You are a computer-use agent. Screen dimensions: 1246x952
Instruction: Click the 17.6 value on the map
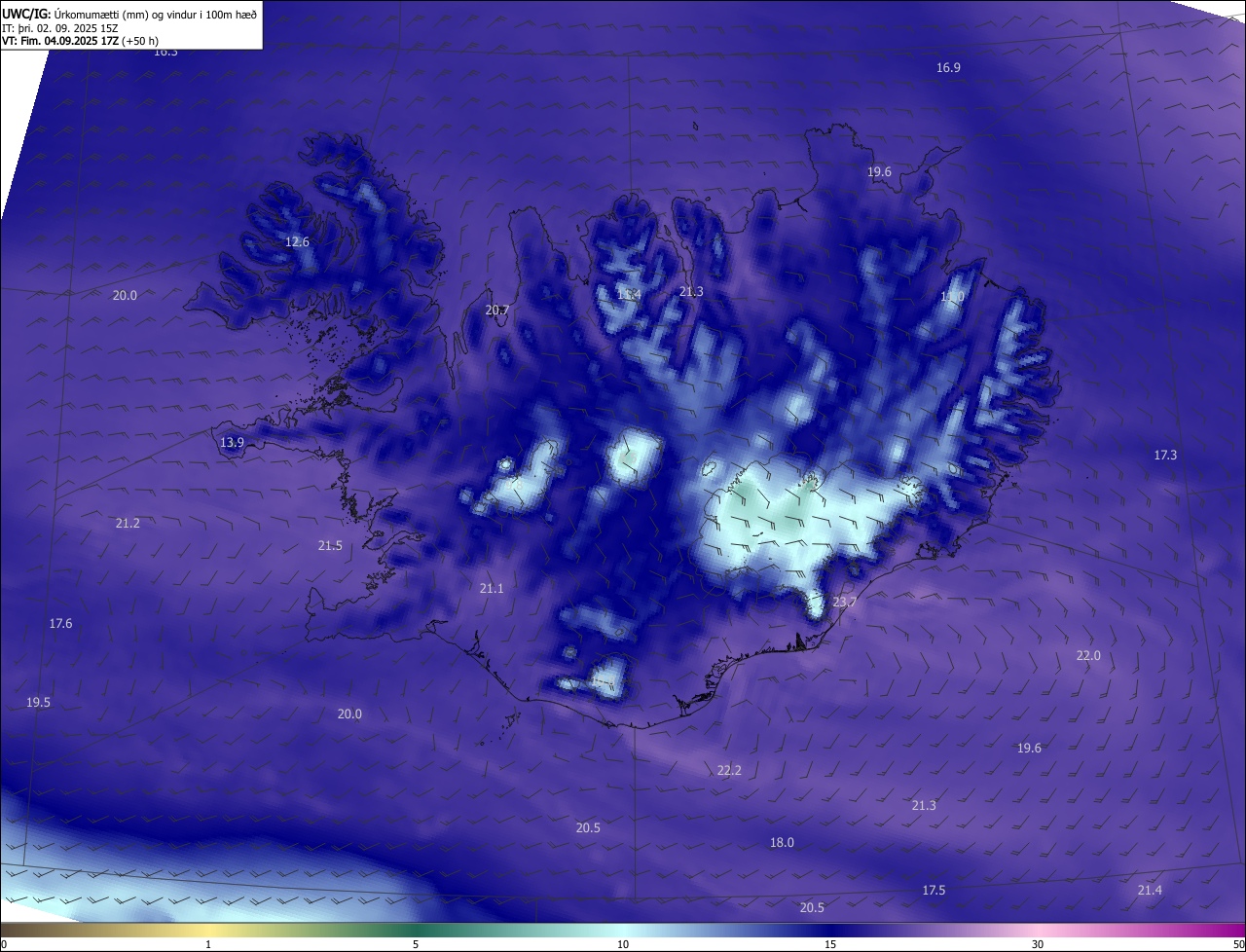[x=60, y=624]
